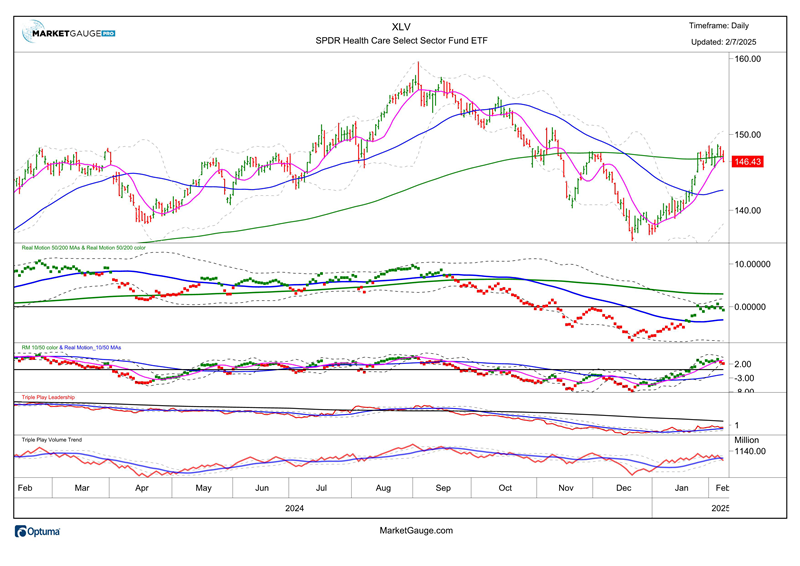Viewport: 800px width, 566px height.
Task: Select the Dec month on time axis
Action: [x=623, y=487]
